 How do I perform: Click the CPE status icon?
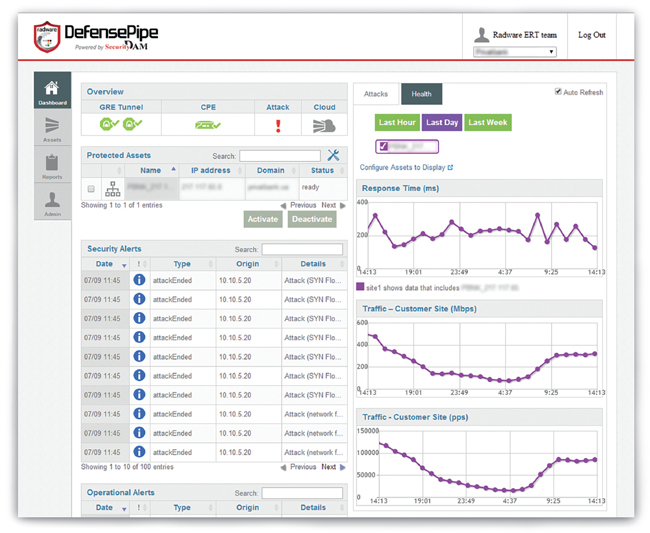coord(208,124)
